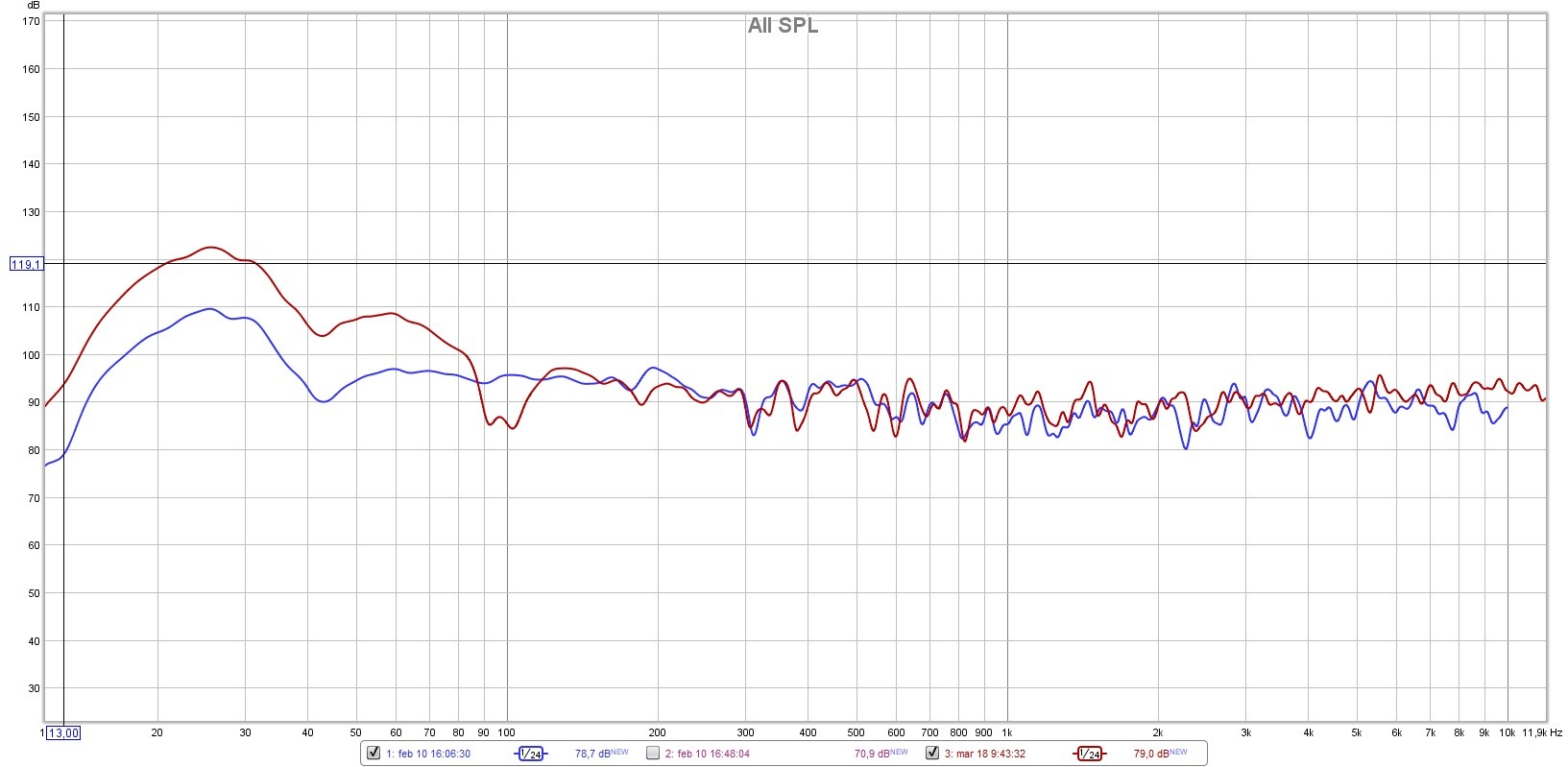Click the NEW marker beside 79,0 dB

click(1178, 752)
